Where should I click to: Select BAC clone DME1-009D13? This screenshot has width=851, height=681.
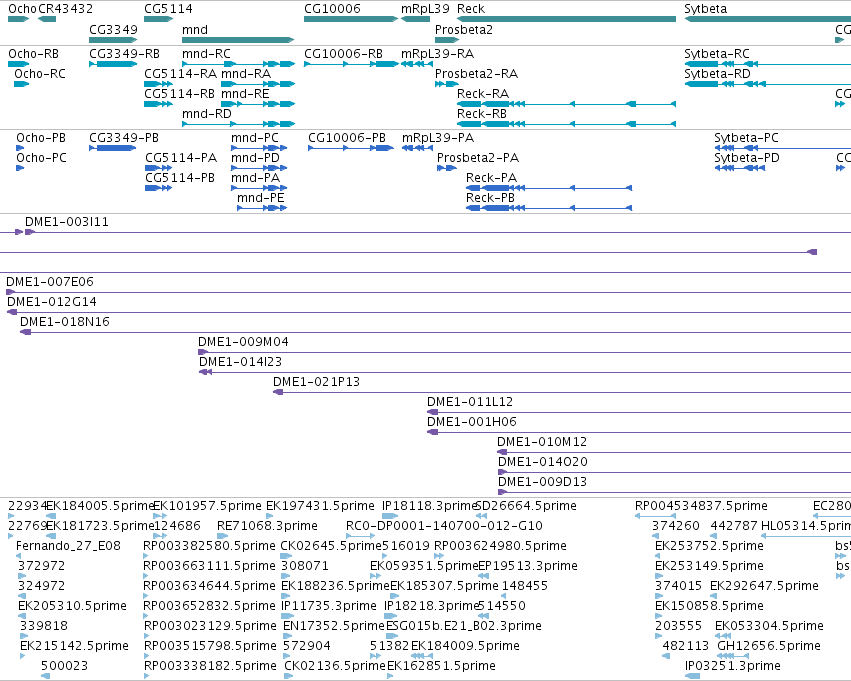pos(543,483)
